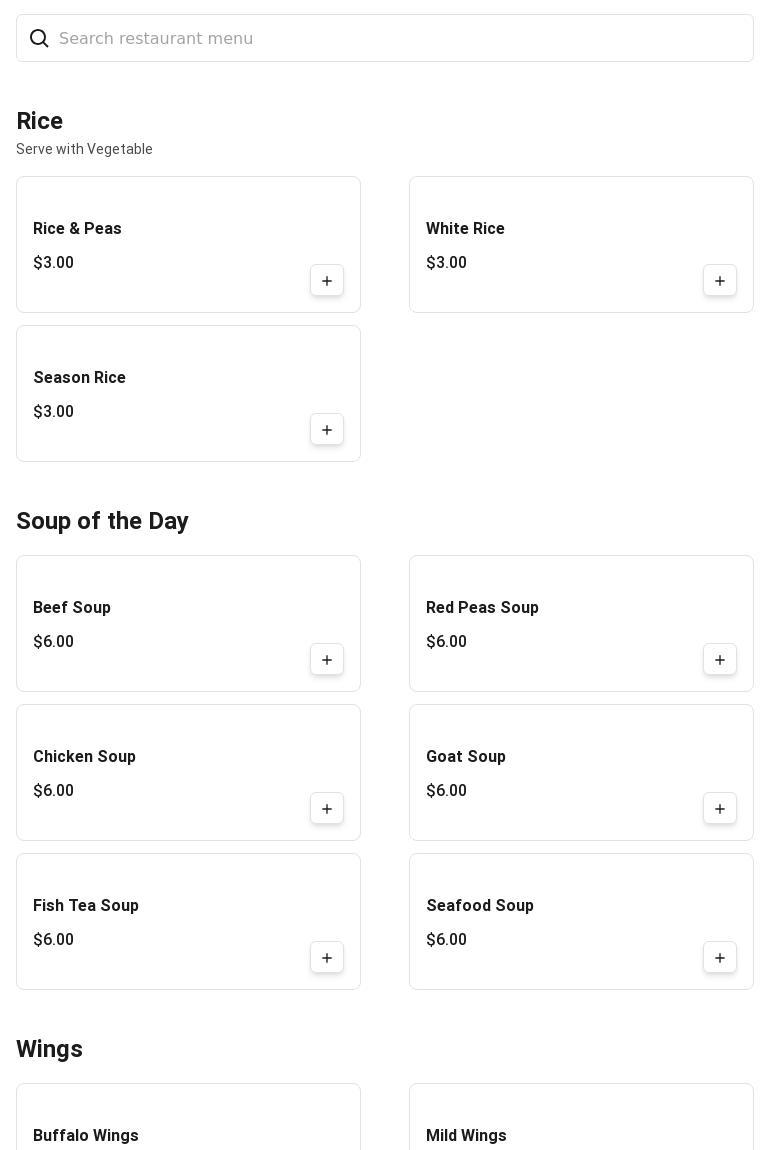This screenshot has height=1150, width=770.
Task: Tap the plus icon for Red Peas Soup
Action: [720, 660]
